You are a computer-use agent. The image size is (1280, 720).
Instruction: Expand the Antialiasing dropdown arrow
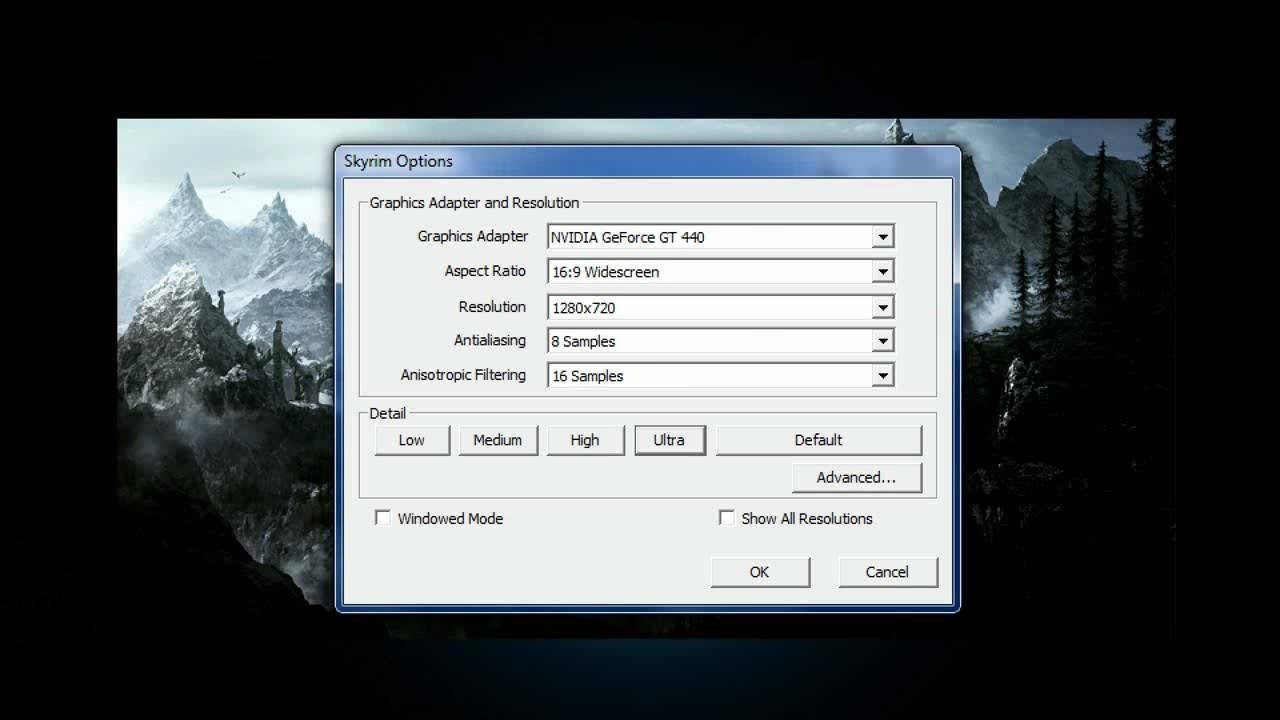[882, 341]
